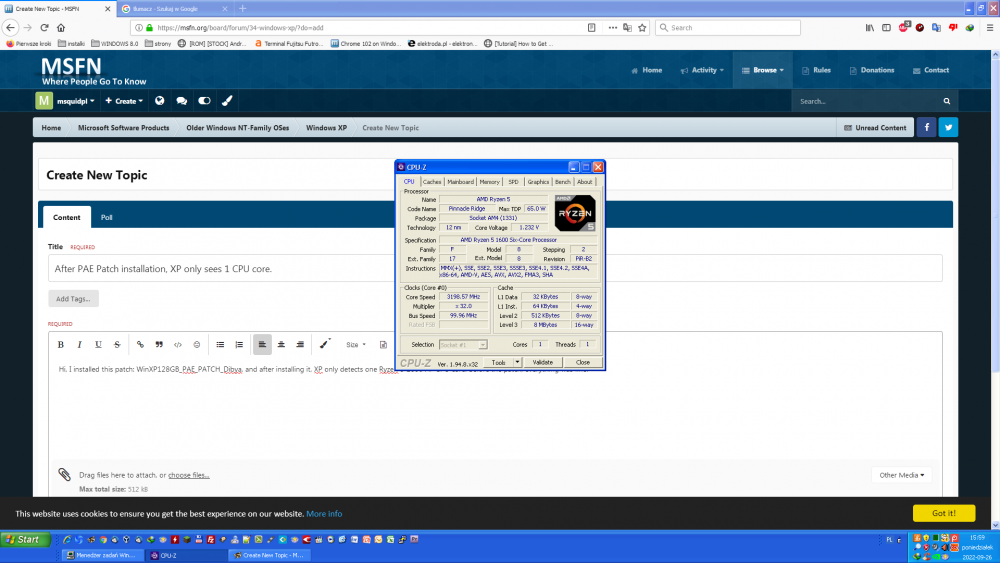Click the Validate button in CPU-Z
Image resolution: width=1000 pixels, height=563 pixels.
542,362
